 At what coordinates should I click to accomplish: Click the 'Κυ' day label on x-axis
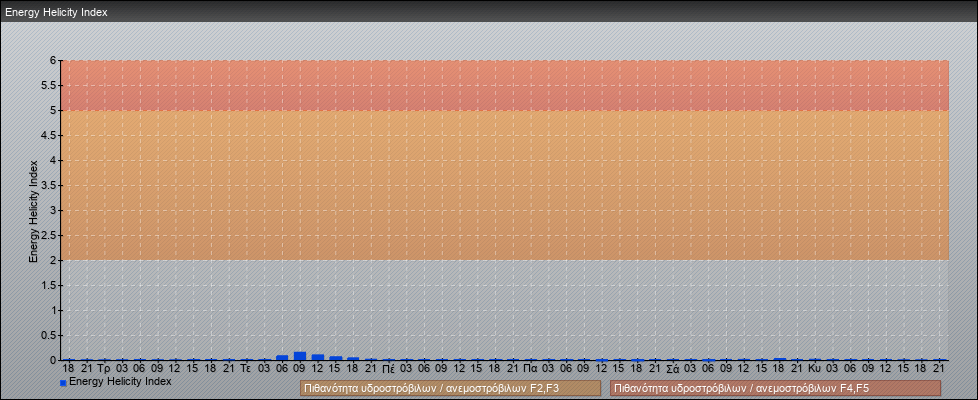[x=815, y=368]
